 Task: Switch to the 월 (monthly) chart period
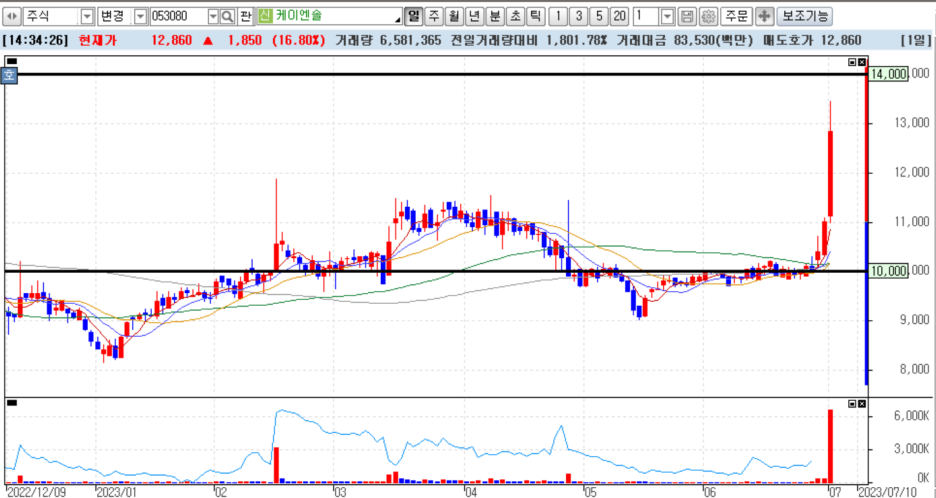pos(454,16)
